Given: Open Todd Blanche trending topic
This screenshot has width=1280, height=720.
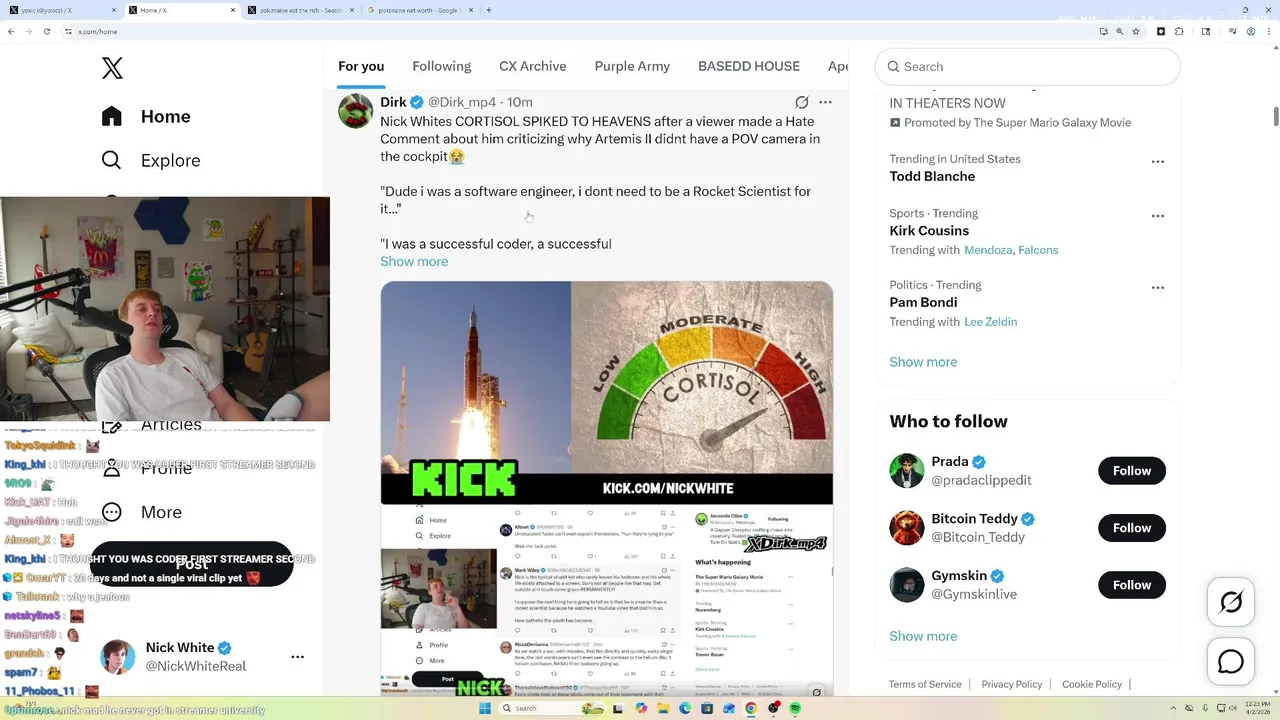Looking at the screenshot, I should [932, 176].
